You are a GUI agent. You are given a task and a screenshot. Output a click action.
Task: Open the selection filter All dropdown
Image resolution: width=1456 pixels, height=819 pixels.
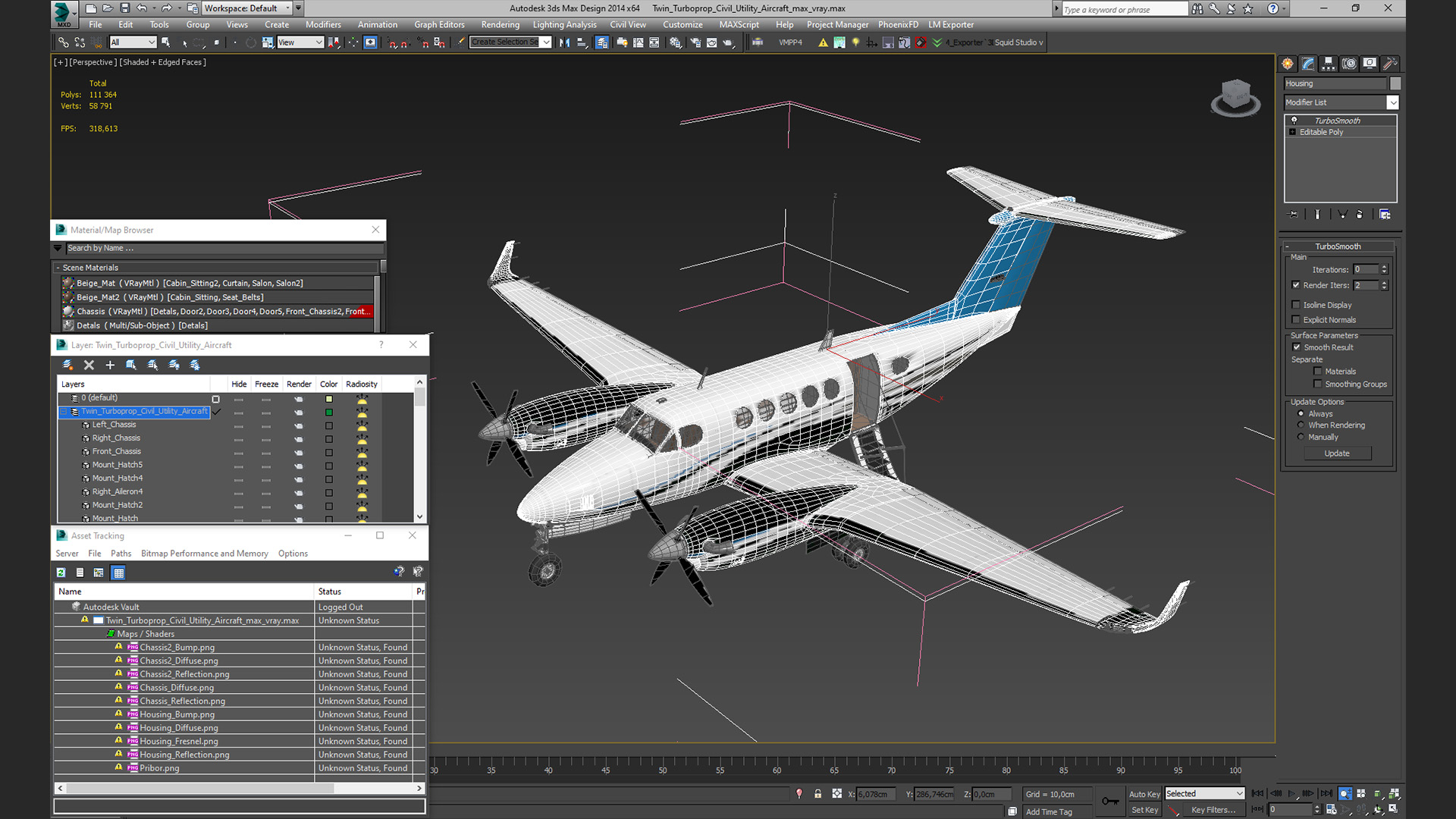click(133, 42)
